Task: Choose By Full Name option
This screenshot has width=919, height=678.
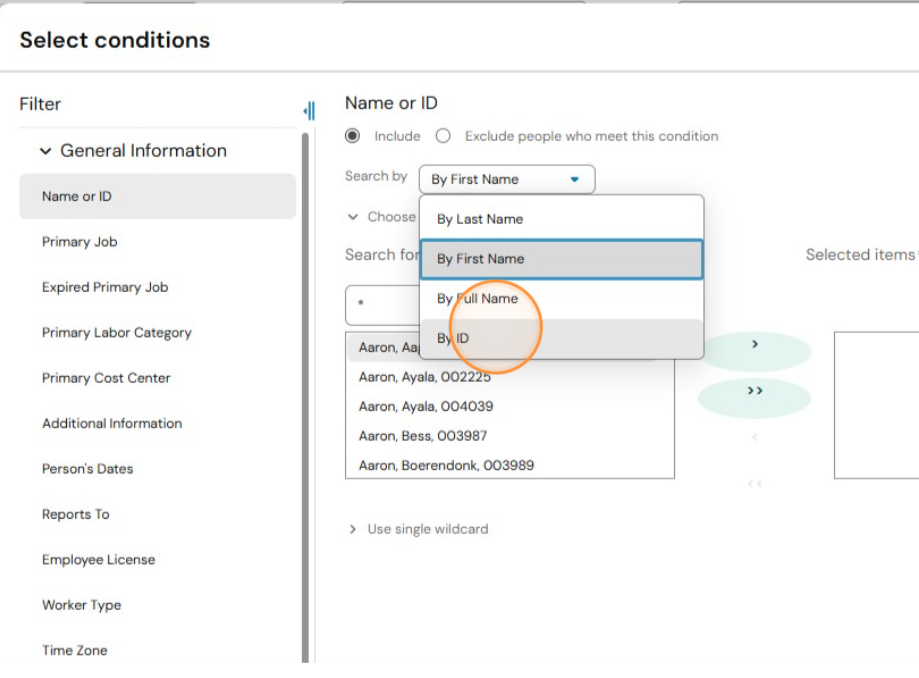Action: (x=561, y=299)
